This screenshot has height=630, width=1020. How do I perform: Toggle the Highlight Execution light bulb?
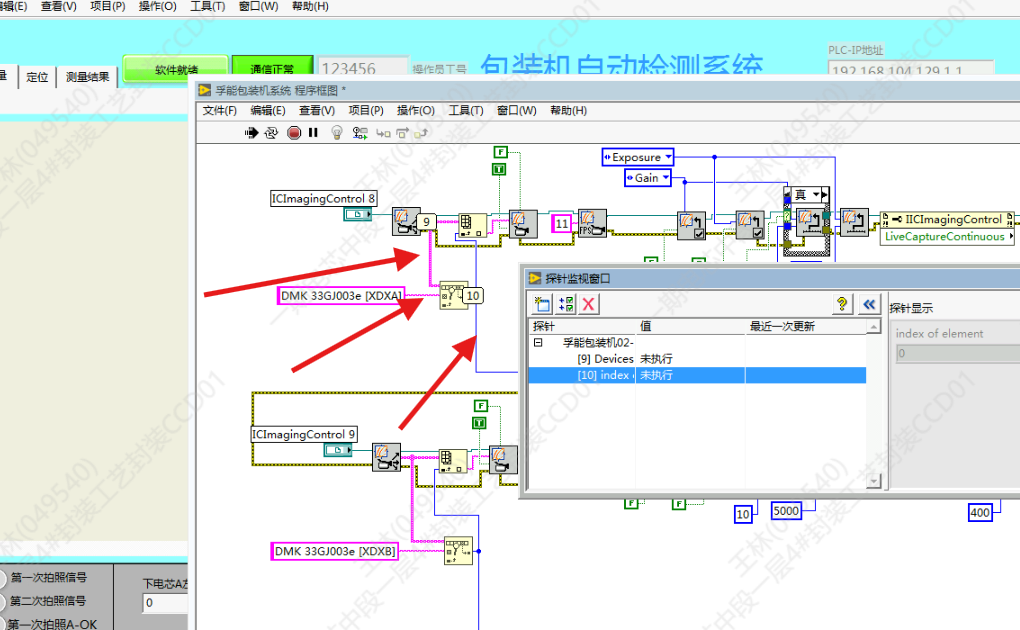pyautogui.click(x=336, y=133)
